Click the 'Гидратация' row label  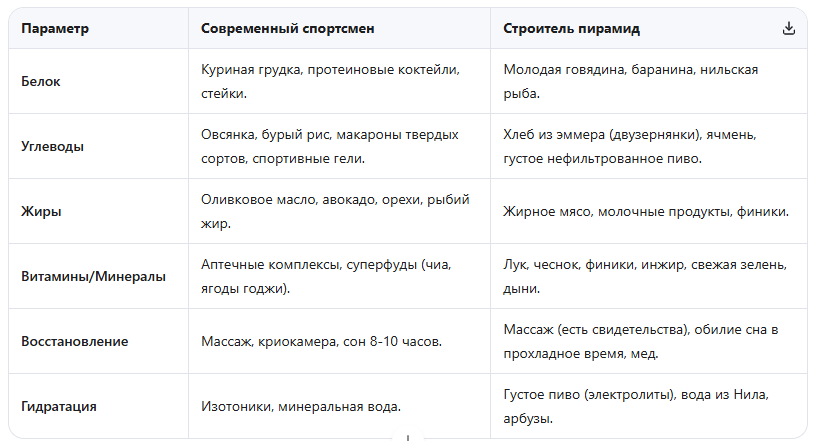[x=59, y=407]
